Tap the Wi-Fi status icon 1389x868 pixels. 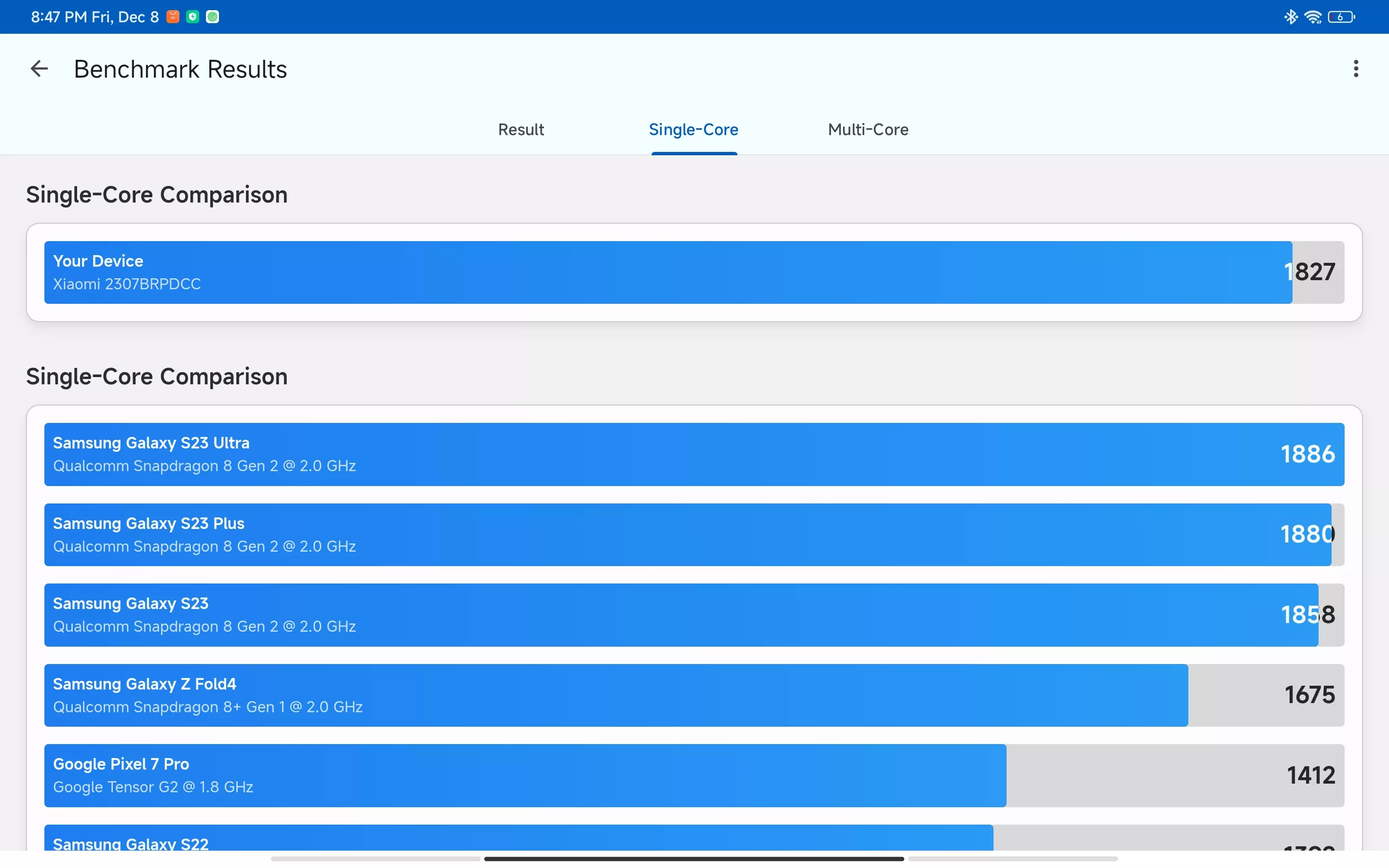coord(1313,17)
